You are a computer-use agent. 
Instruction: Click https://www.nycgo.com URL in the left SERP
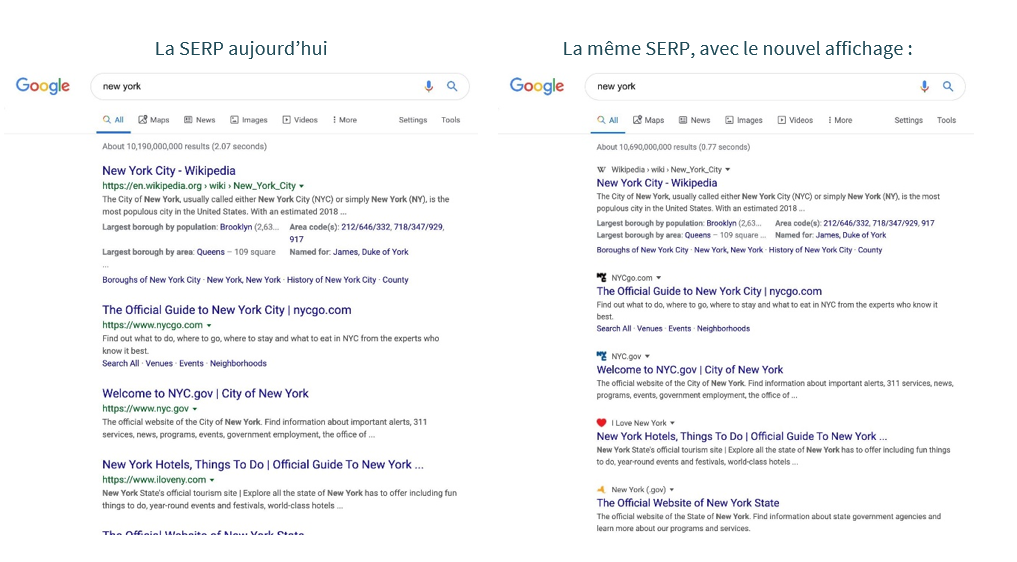pos(152,325)
